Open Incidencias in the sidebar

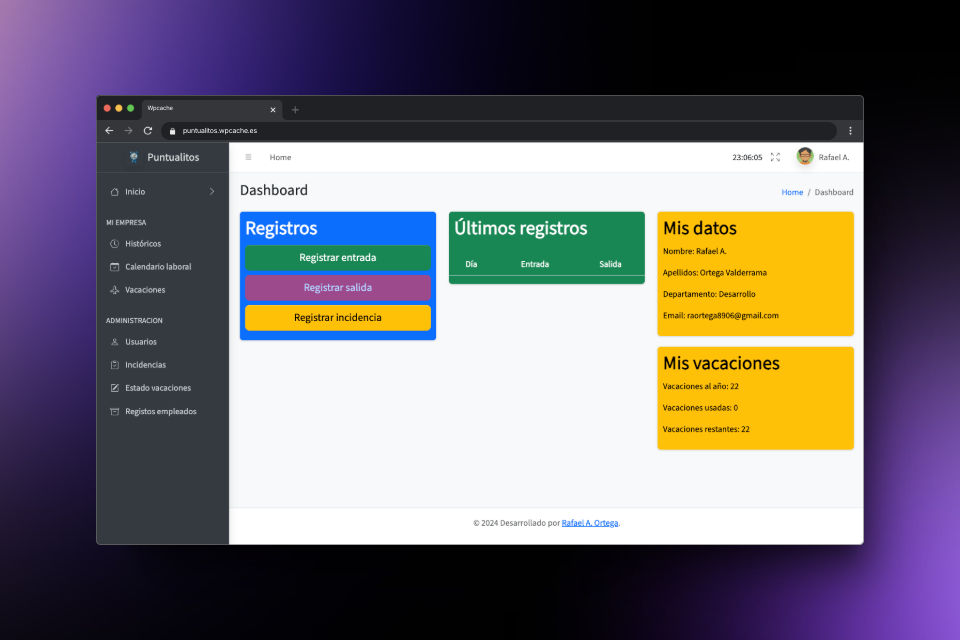[x=163, y=365]
